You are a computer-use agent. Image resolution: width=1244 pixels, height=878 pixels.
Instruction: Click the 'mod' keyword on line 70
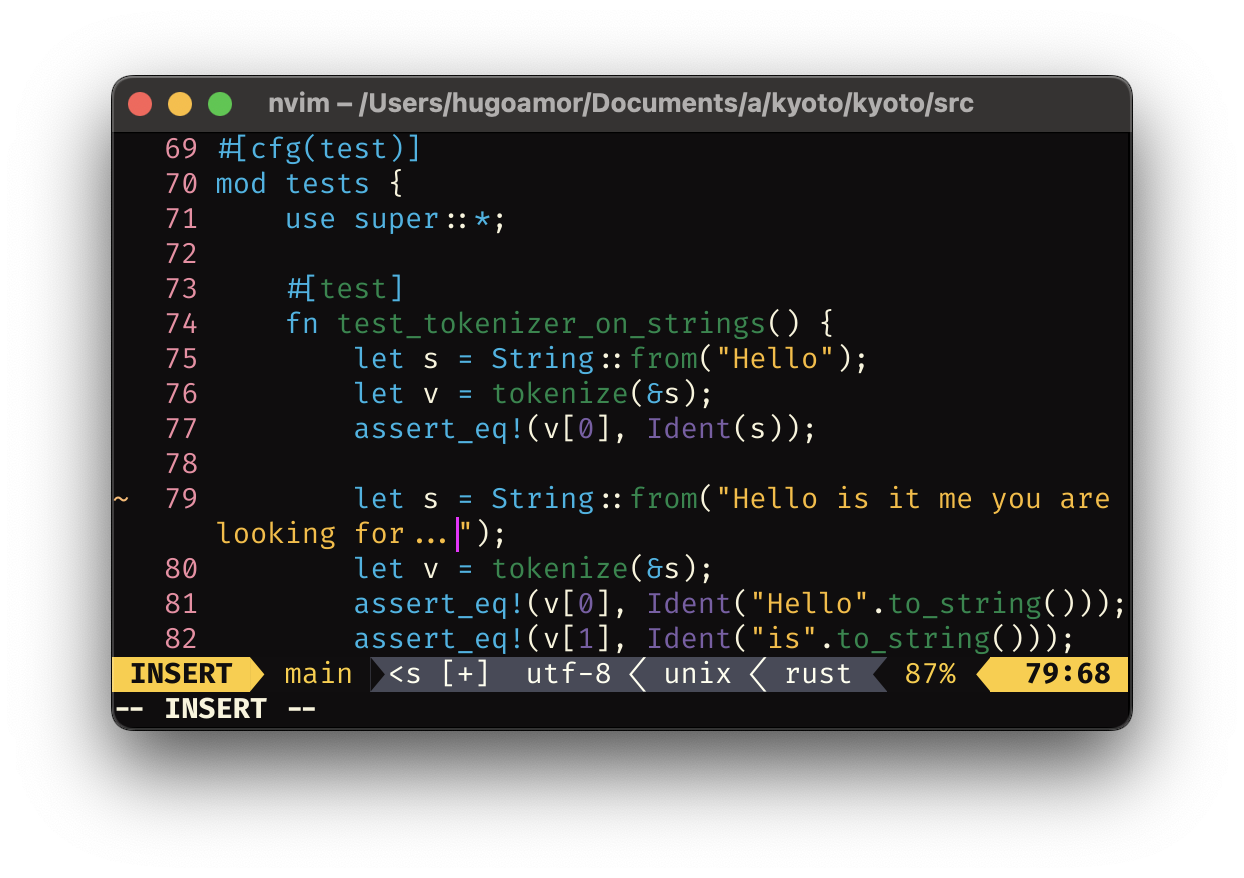[241, 184]
